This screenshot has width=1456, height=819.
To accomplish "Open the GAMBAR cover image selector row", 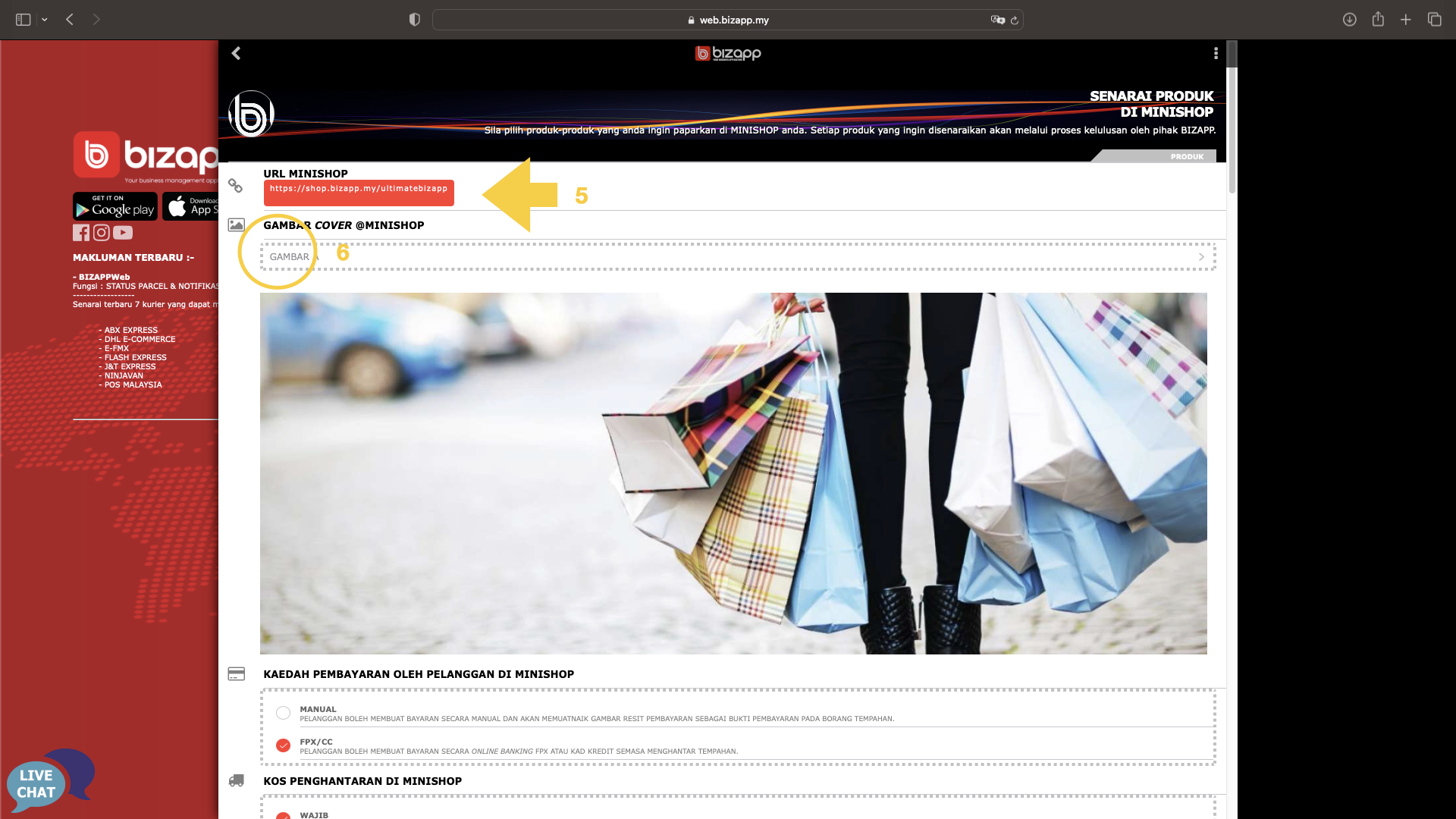I will click(x=738, y=257).
